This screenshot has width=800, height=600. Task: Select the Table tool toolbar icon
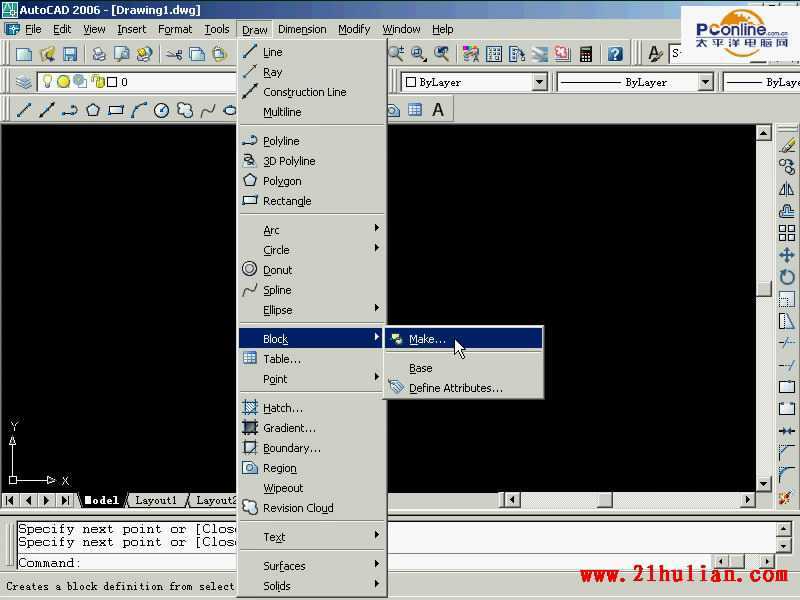415,110
